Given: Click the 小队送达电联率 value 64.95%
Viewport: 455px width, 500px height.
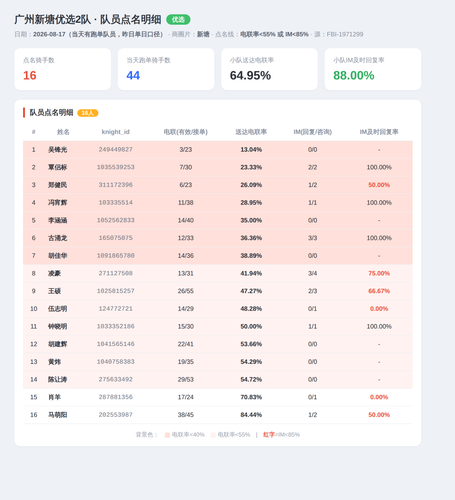Looking at the screenshot, I should point(250,75).
